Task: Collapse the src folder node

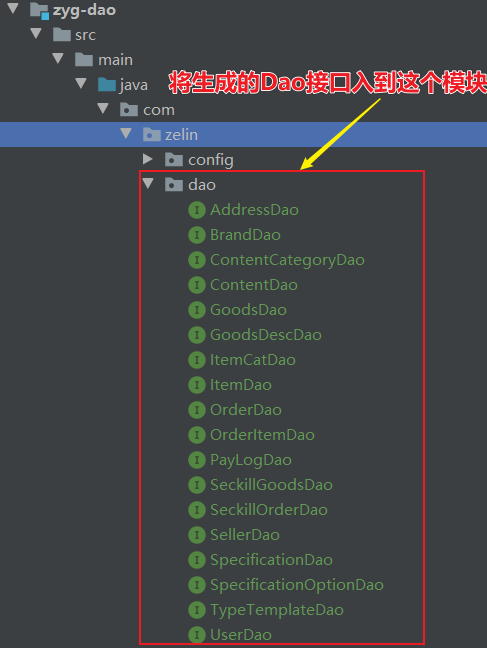Action: point(36,33)
